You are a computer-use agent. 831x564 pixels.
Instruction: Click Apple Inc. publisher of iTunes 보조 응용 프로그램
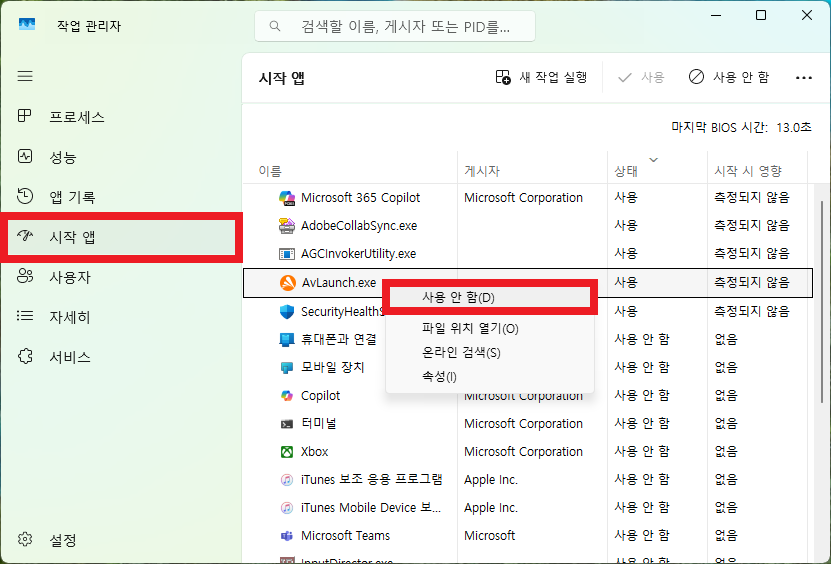coord(491,480)
